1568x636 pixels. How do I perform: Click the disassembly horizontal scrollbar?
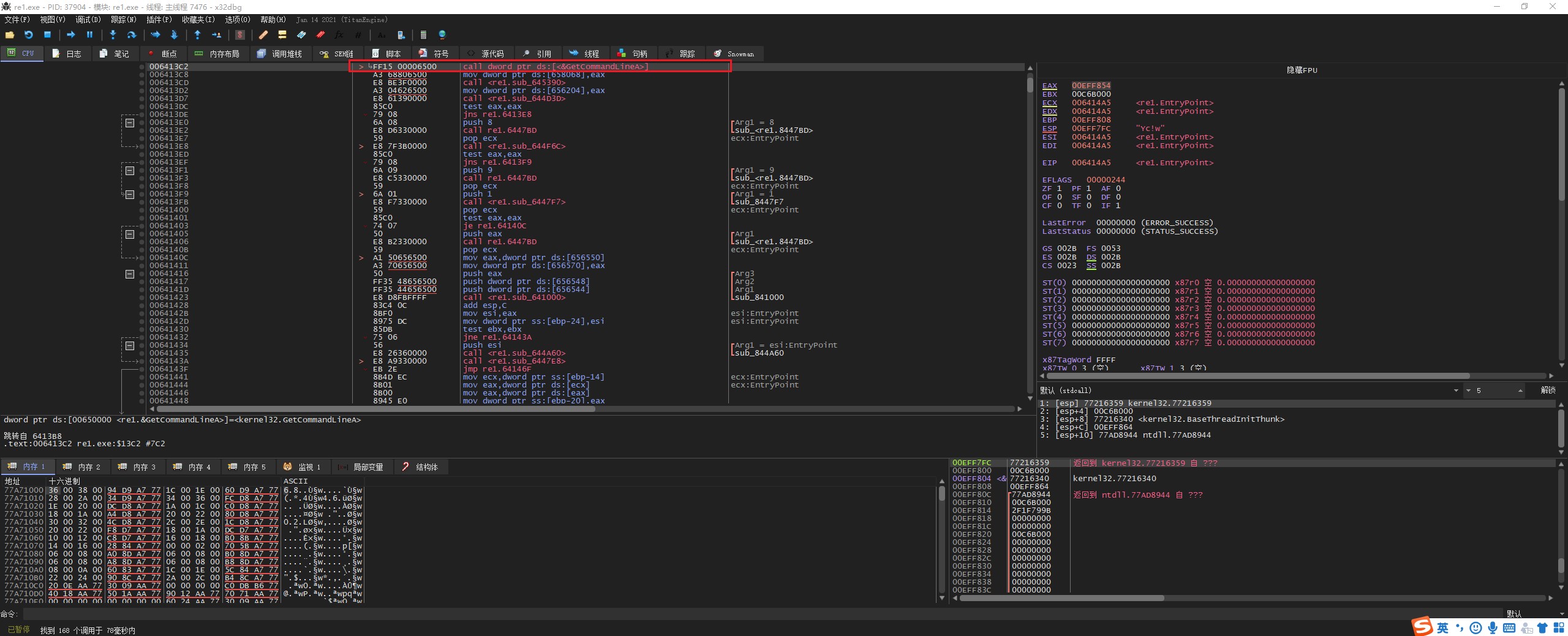click(x=374, y=409)
